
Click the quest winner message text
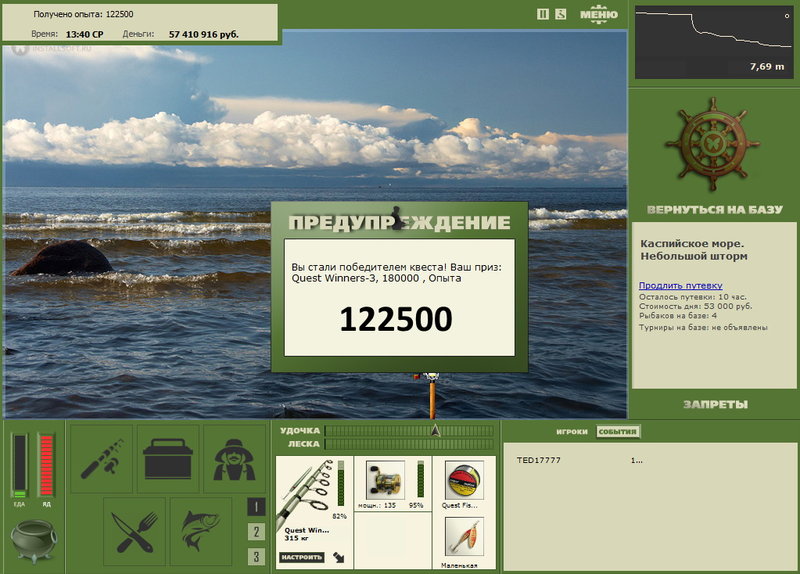tap(396, 273)
